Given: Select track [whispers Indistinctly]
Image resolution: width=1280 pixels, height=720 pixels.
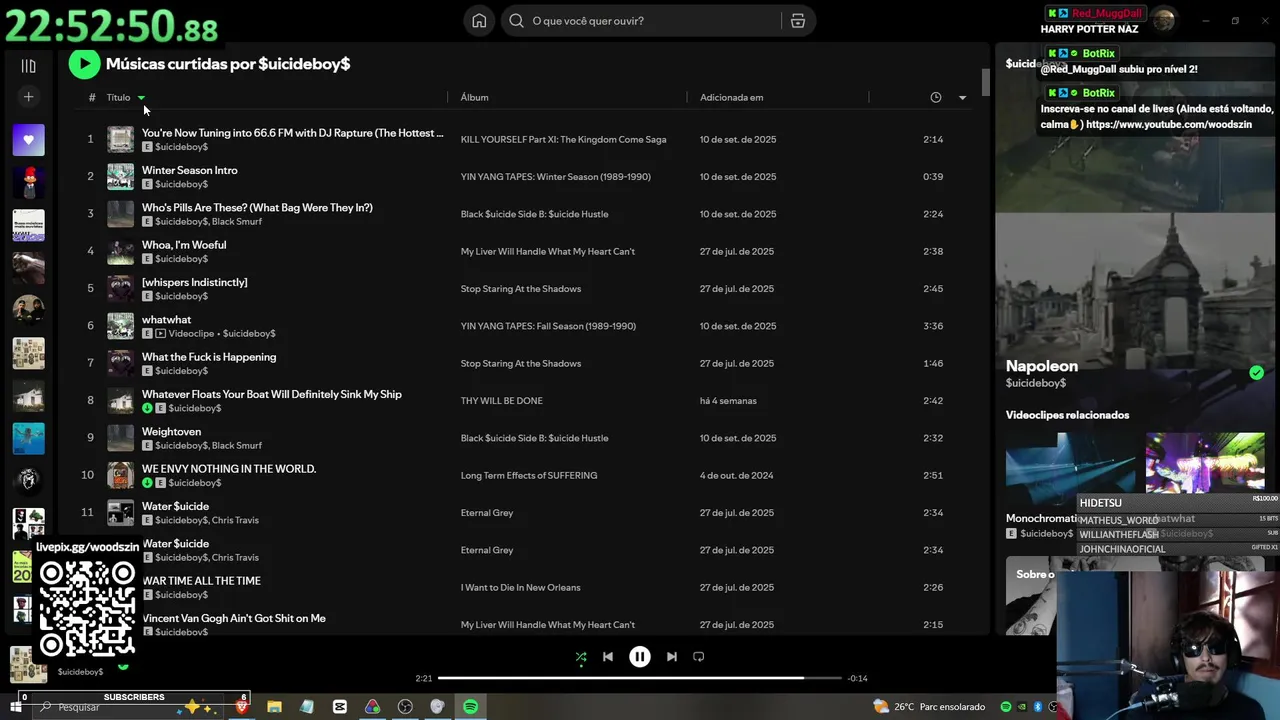Looking at the screenshot, I should pos(194,282).
